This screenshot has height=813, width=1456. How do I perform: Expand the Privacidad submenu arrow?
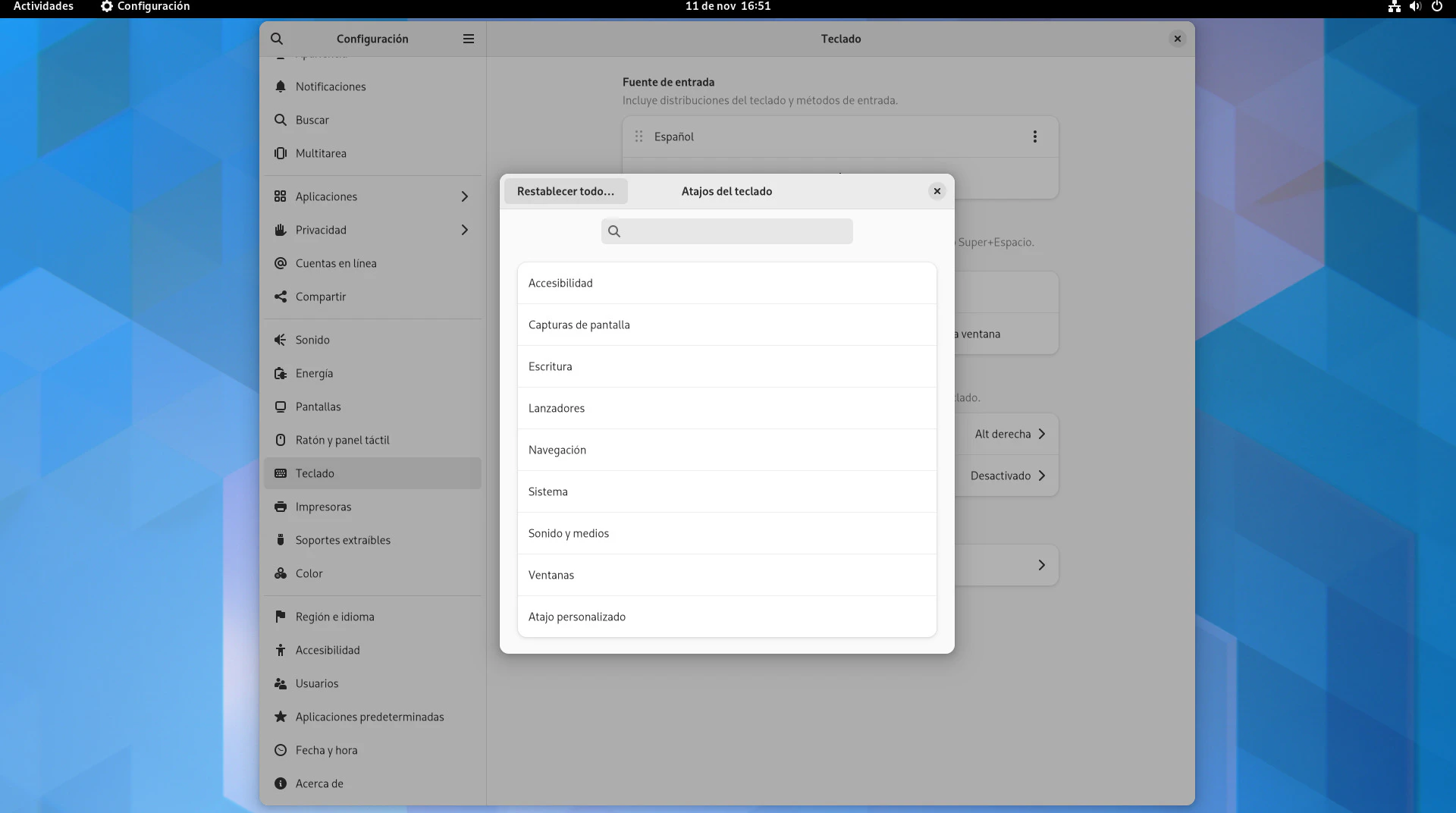click(x=464, y=230)
